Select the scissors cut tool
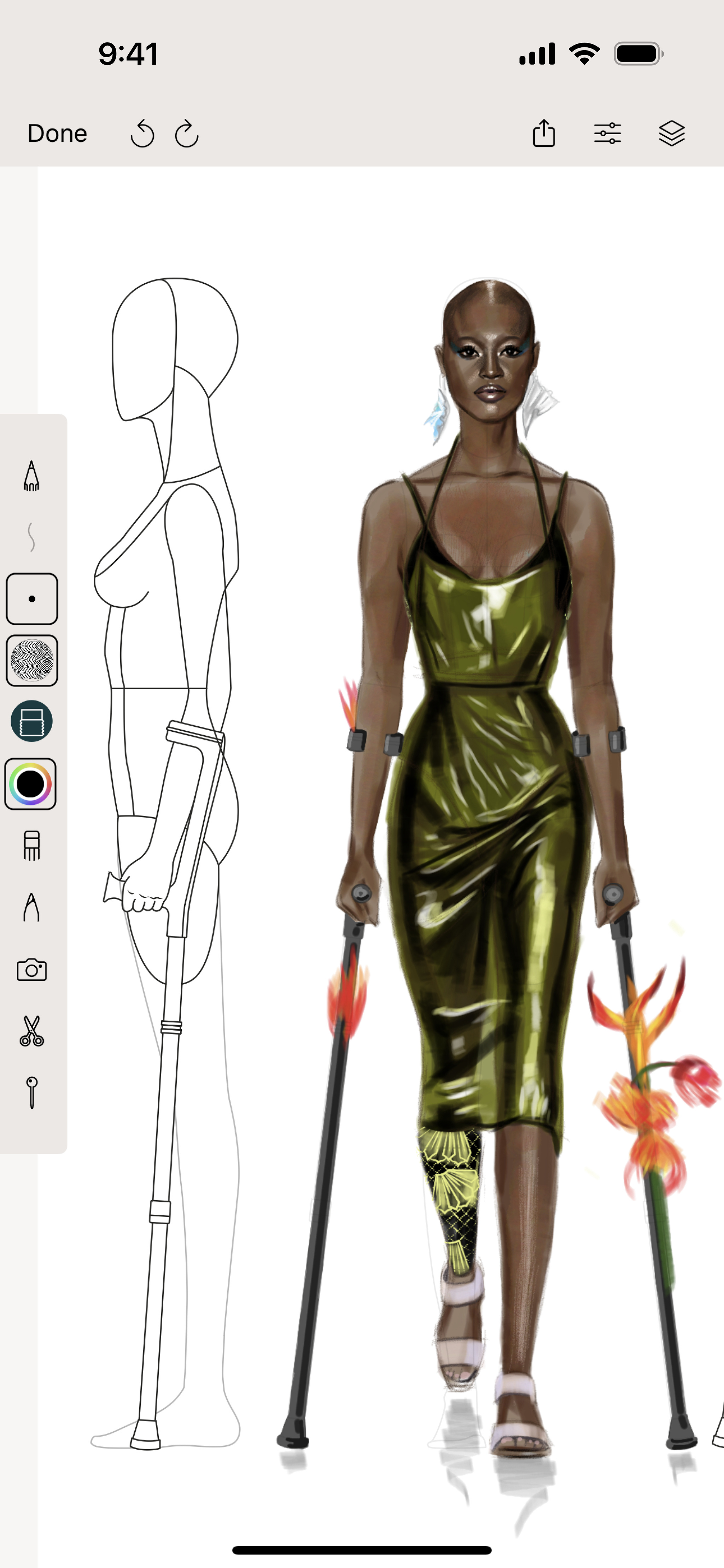Screen dimensions: 724x1568 pos(32,1031)
